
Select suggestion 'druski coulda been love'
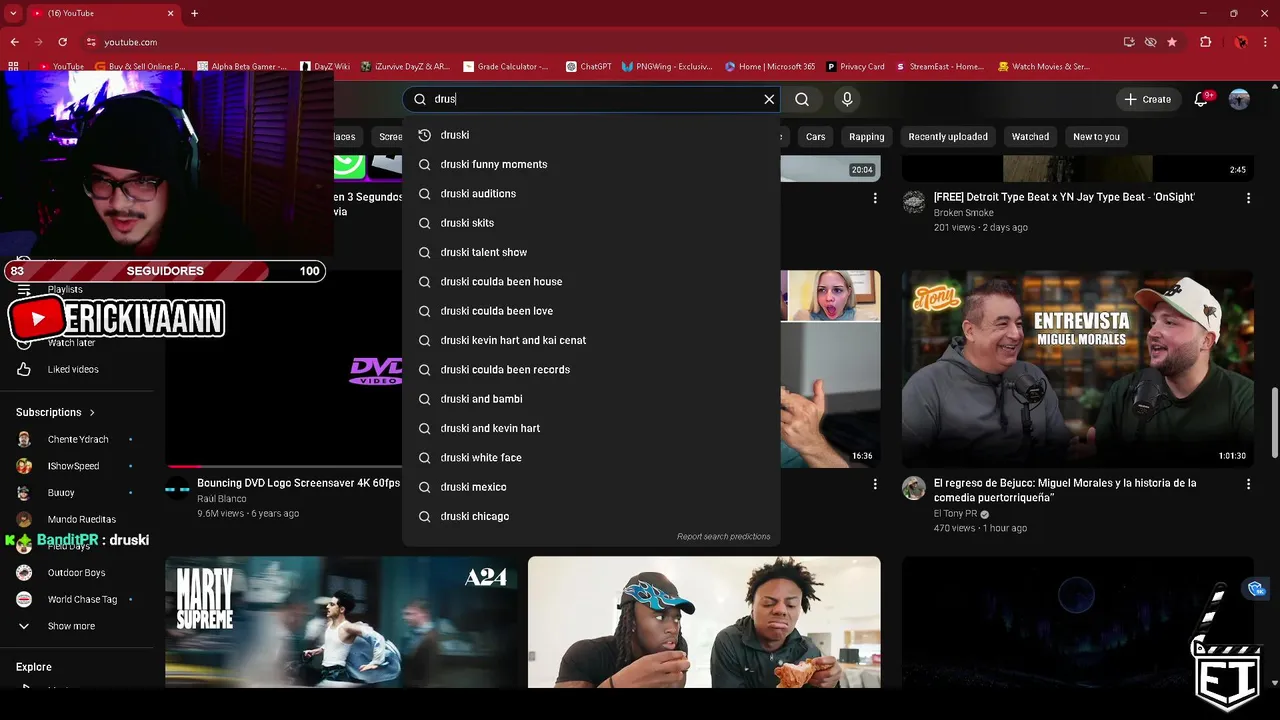591,311
